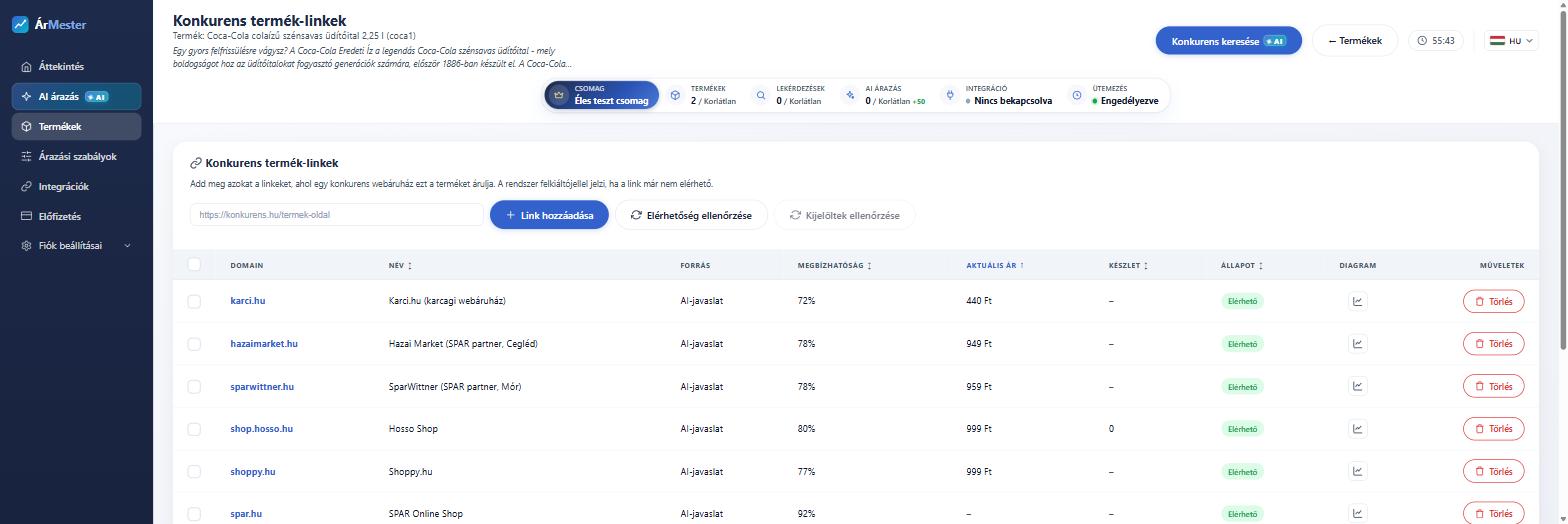Click the Lekérdezések search icon
Screen dimensions: 1568x524
pos(761,96)
